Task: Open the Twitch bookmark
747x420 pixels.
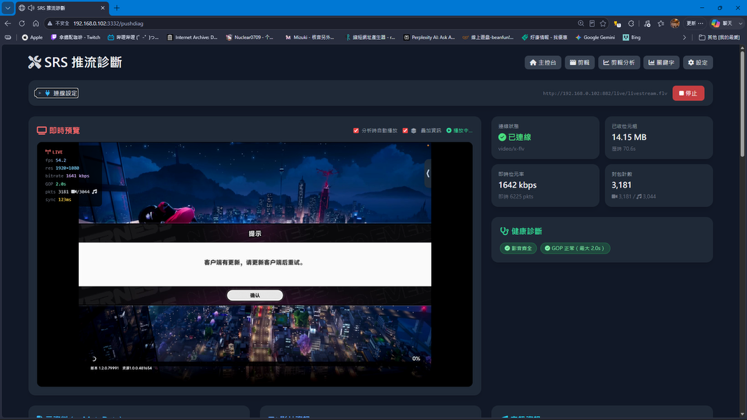Action: click(75, 37)
